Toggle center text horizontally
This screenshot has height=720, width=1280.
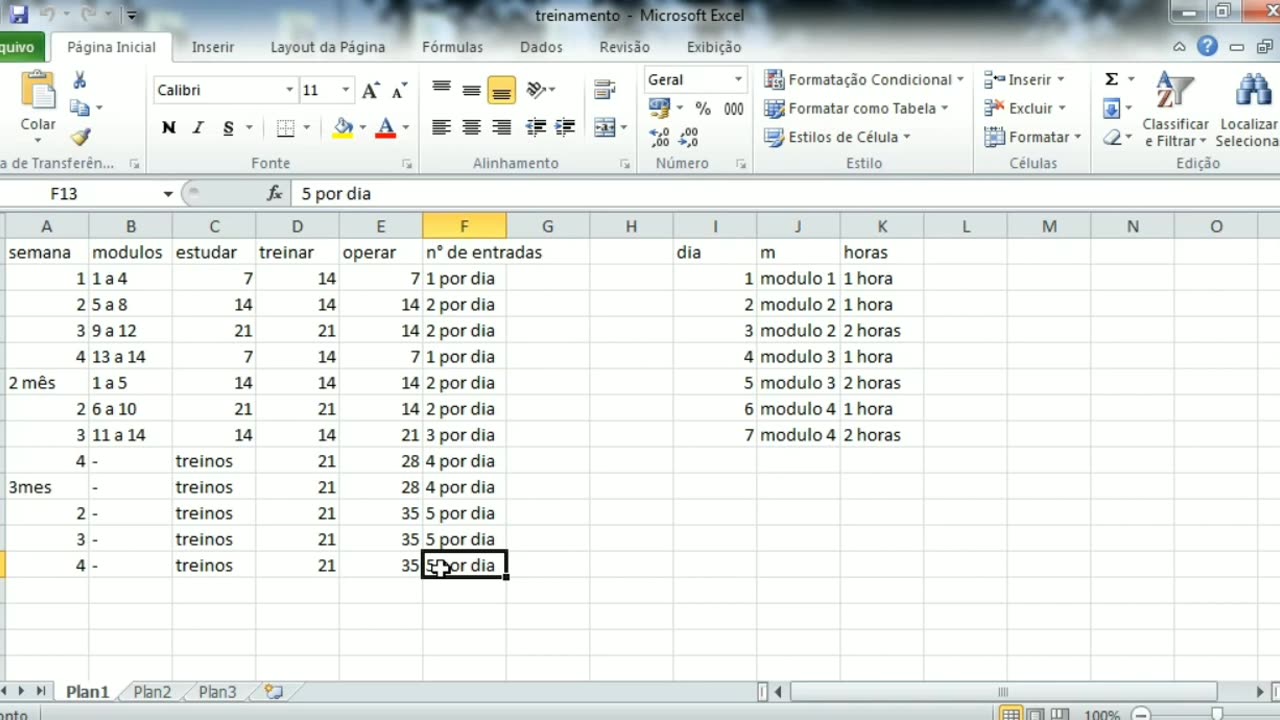[x=471, y=128]
